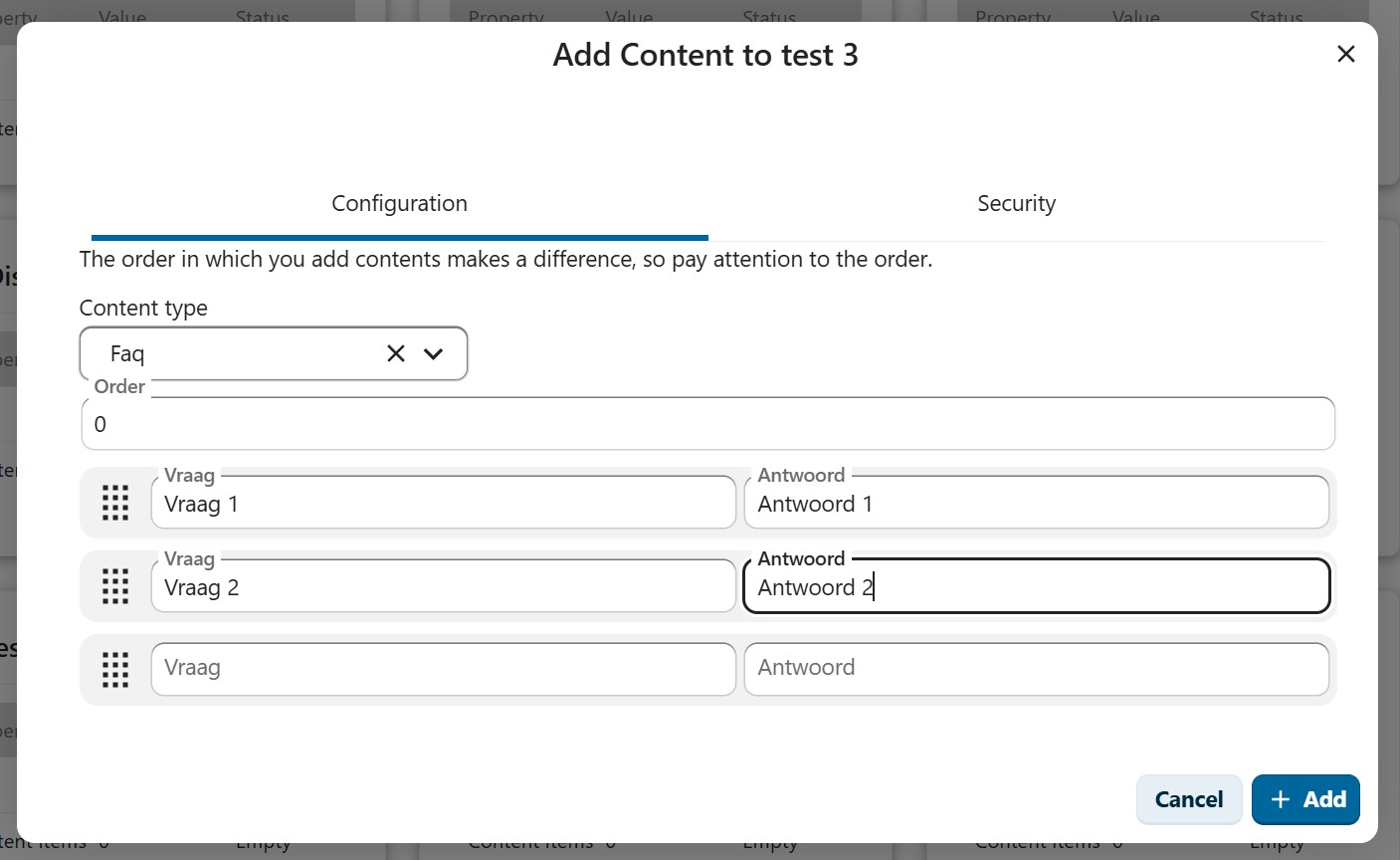Click the drag handle on the empty FAQ row
Viewport: 1400px width, 860px height.
(x=114, y=670)
